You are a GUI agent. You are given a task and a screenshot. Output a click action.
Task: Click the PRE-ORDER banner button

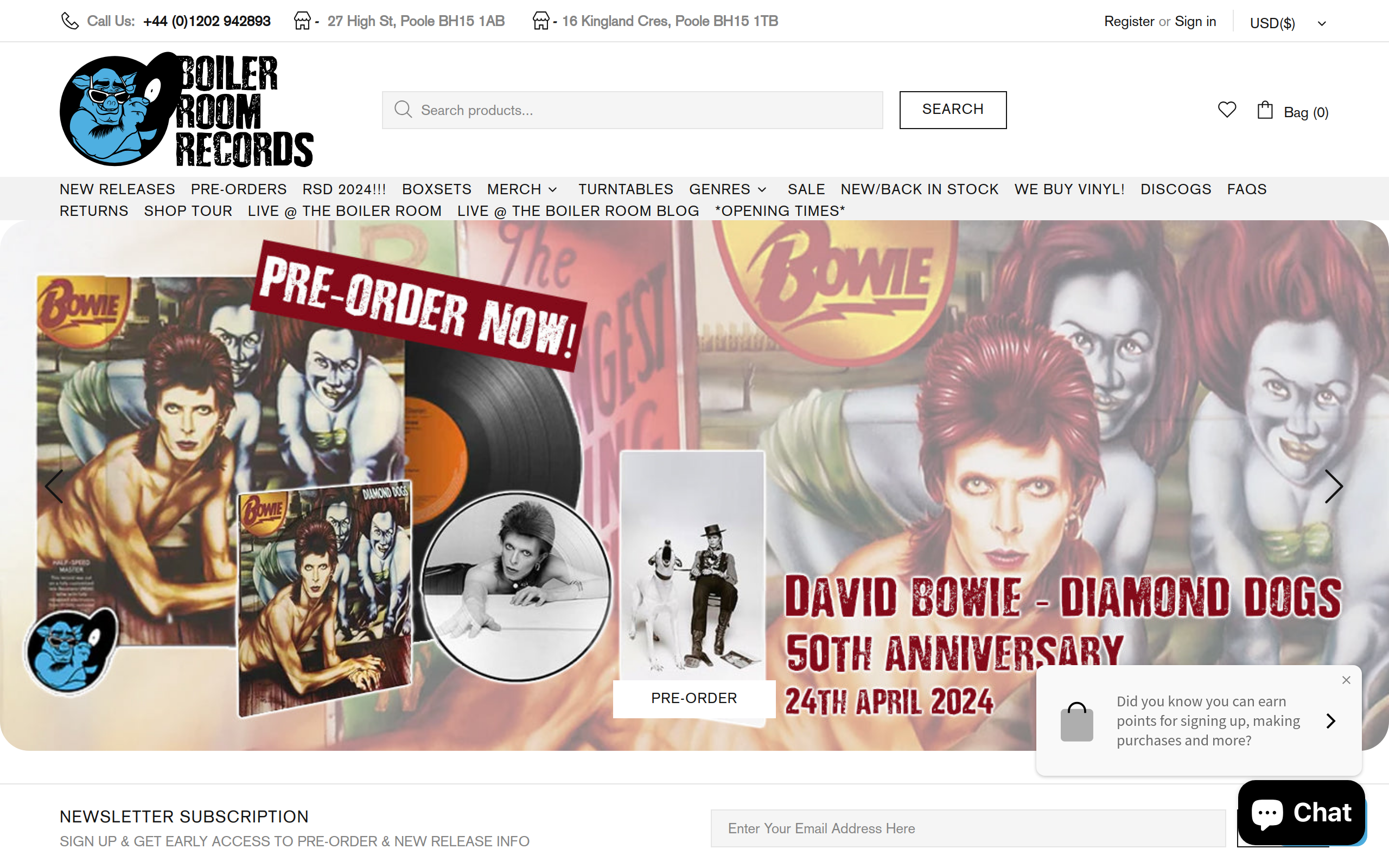(x=694, y=698)
